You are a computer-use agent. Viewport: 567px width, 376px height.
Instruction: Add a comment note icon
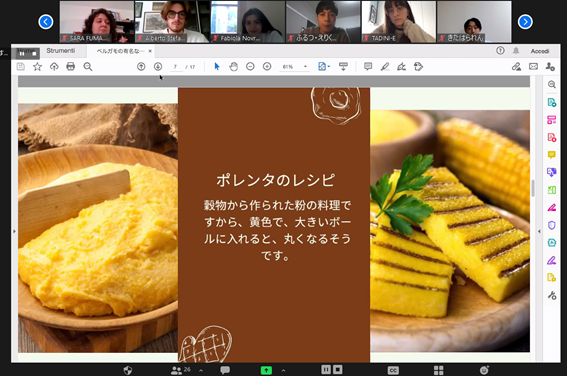368,67
